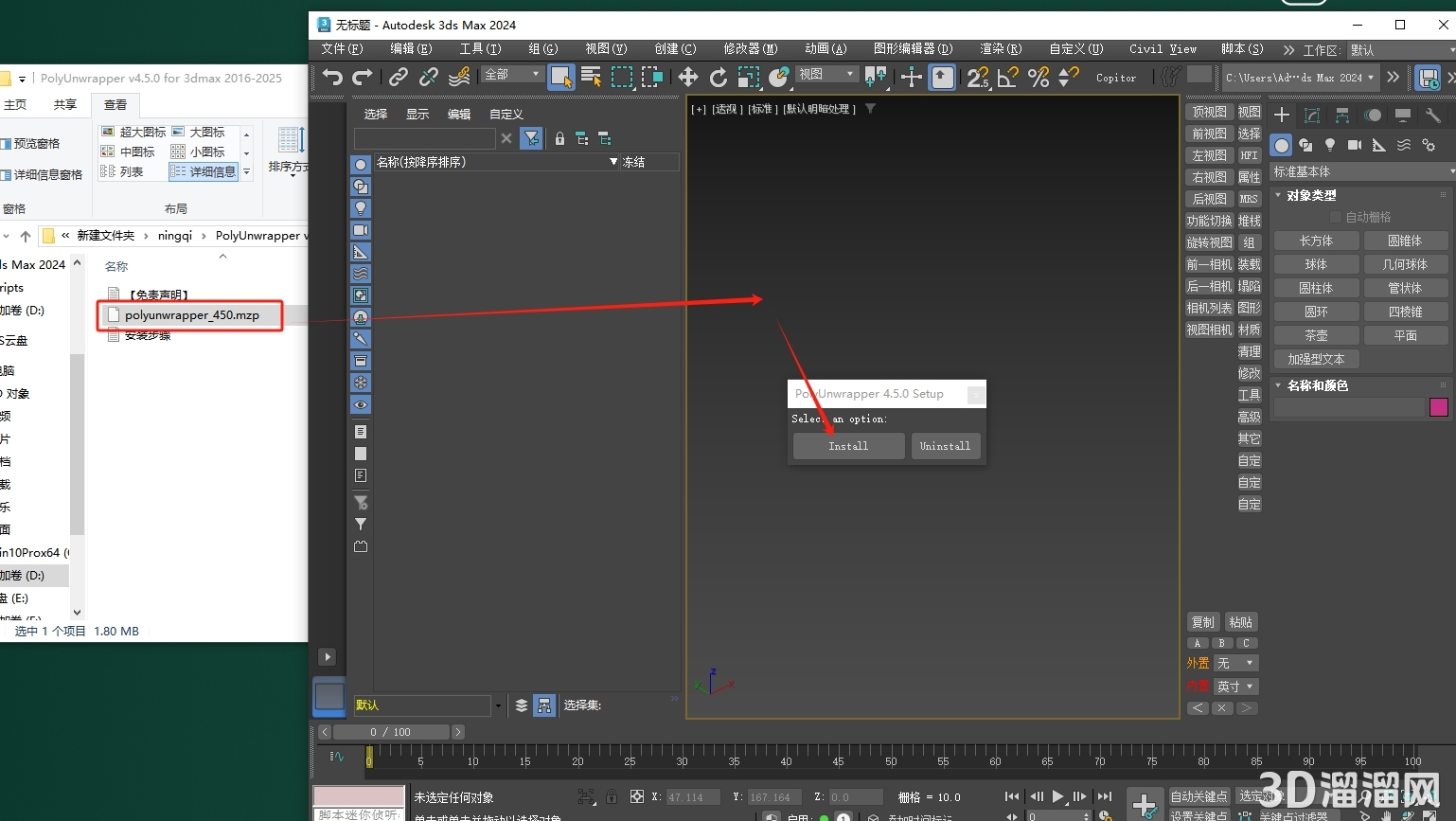Click the Use Pivot Point Center icon
Image resolution: width=1456 pixels, height=821 pixels.
876,77
